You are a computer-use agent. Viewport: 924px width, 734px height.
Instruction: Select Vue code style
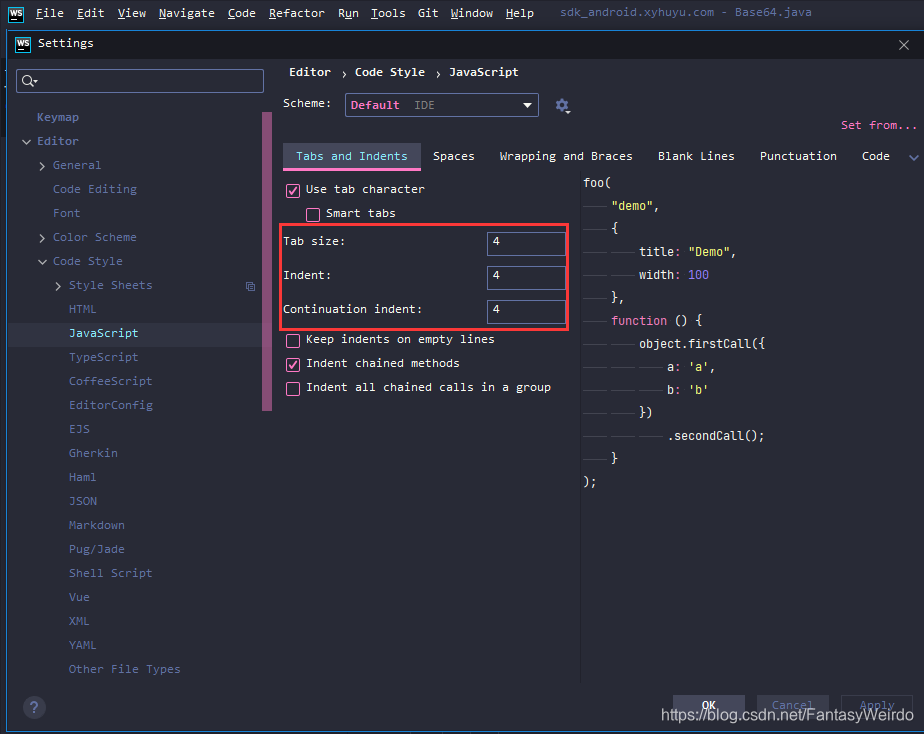coord(79,597)
